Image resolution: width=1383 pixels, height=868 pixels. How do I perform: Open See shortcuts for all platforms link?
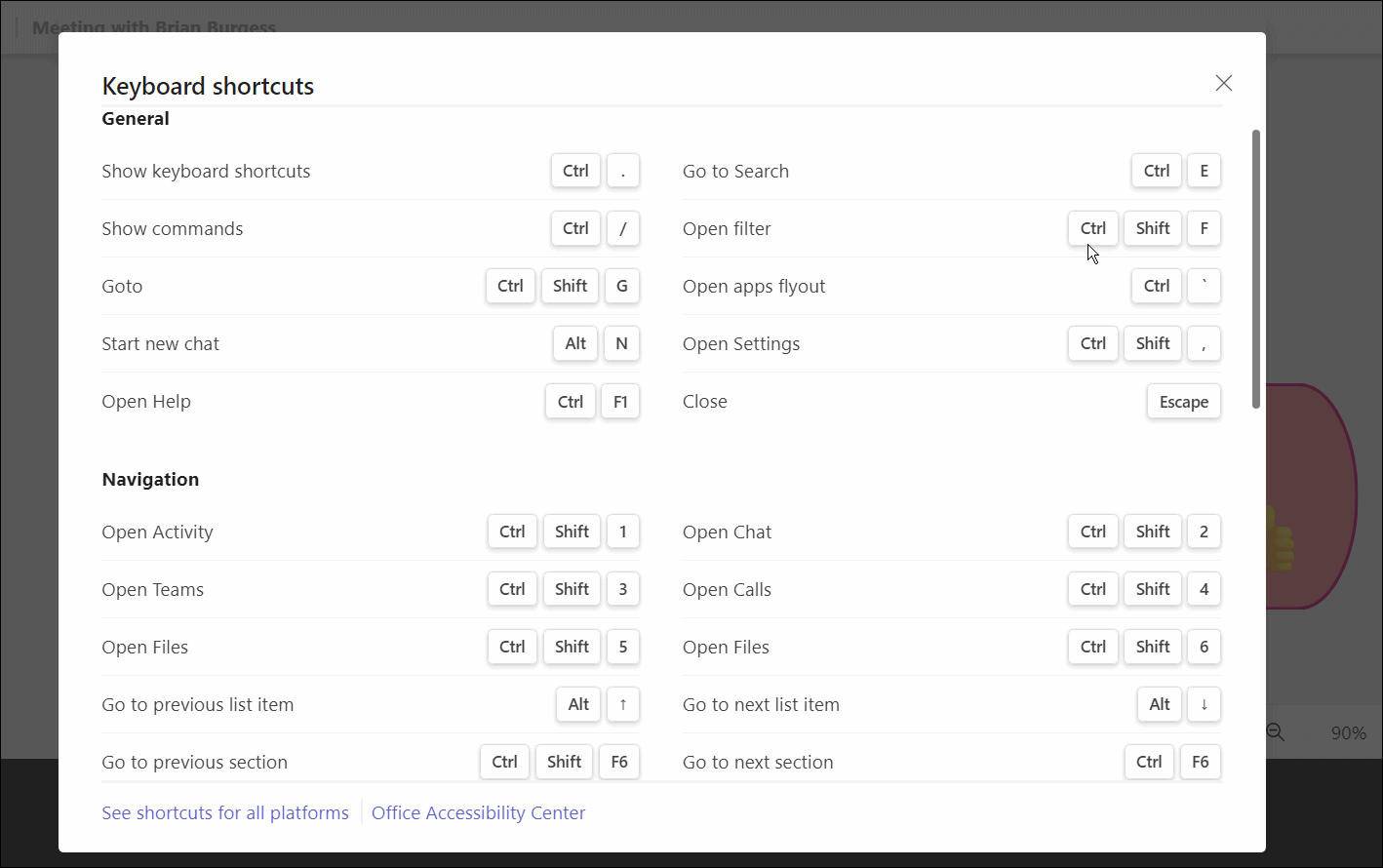pos(225,812)
